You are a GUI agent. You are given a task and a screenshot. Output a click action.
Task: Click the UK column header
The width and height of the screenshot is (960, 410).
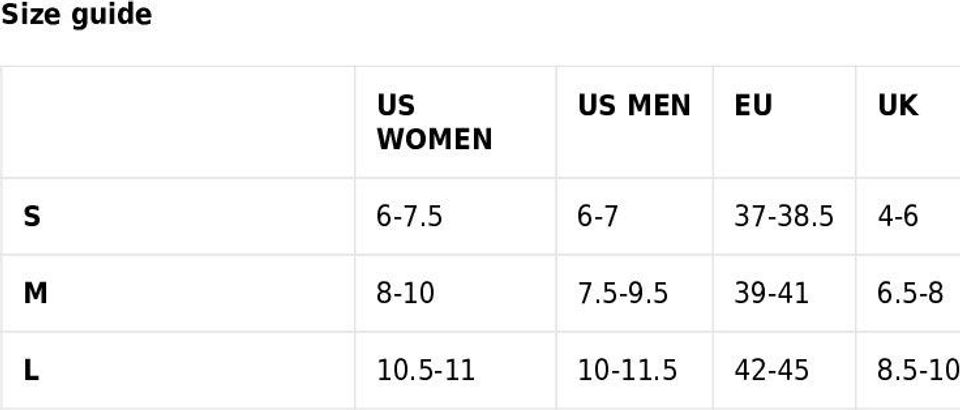[x=897, y=106]
